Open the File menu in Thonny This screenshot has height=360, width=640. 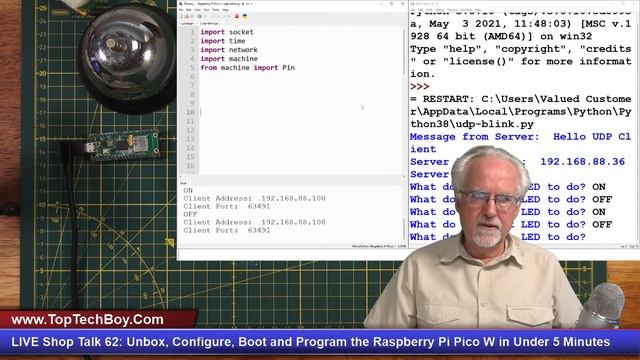click(x=181, y=10)
